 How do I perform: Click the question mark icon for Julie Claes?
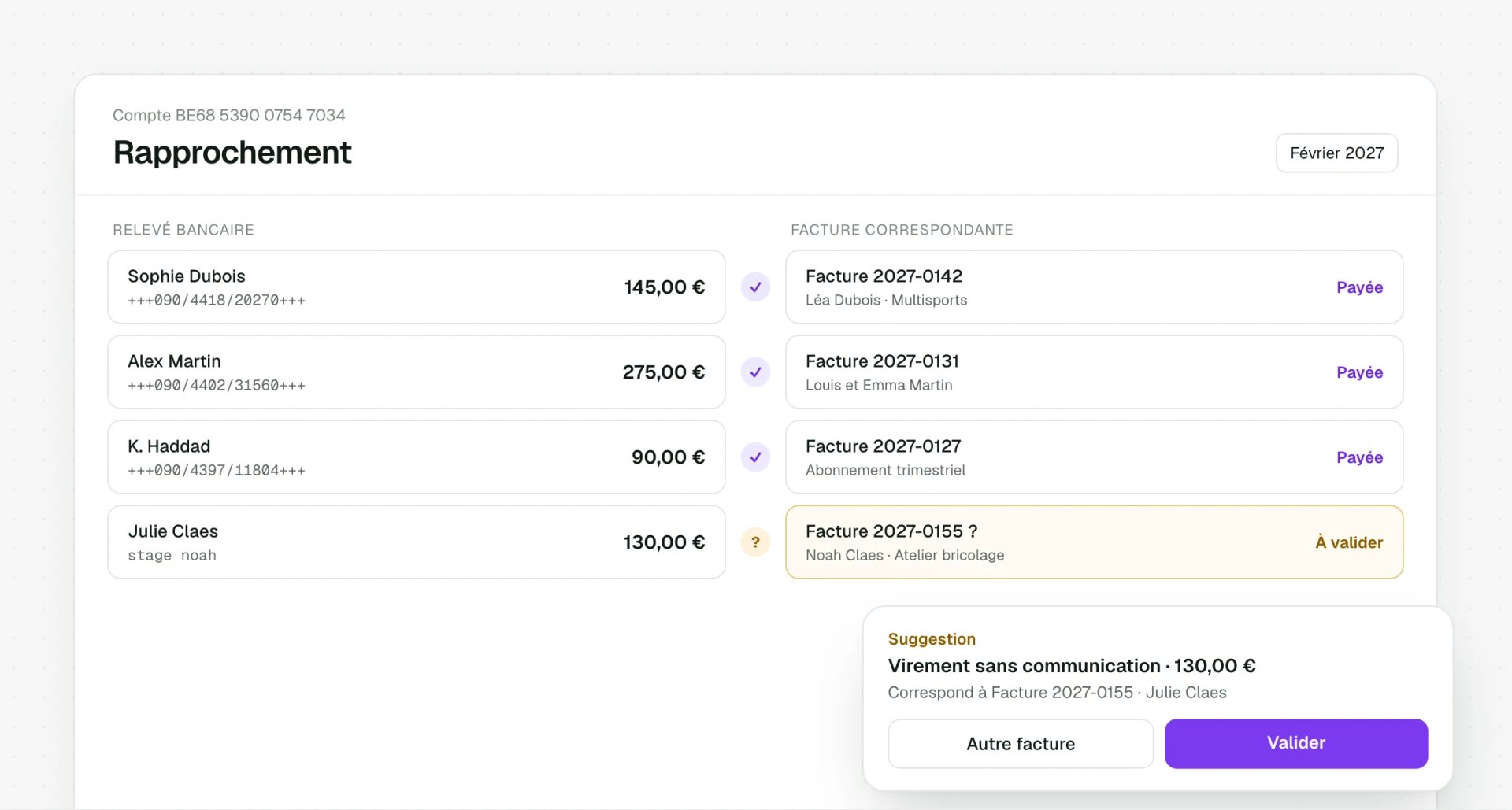pos(755,542)
